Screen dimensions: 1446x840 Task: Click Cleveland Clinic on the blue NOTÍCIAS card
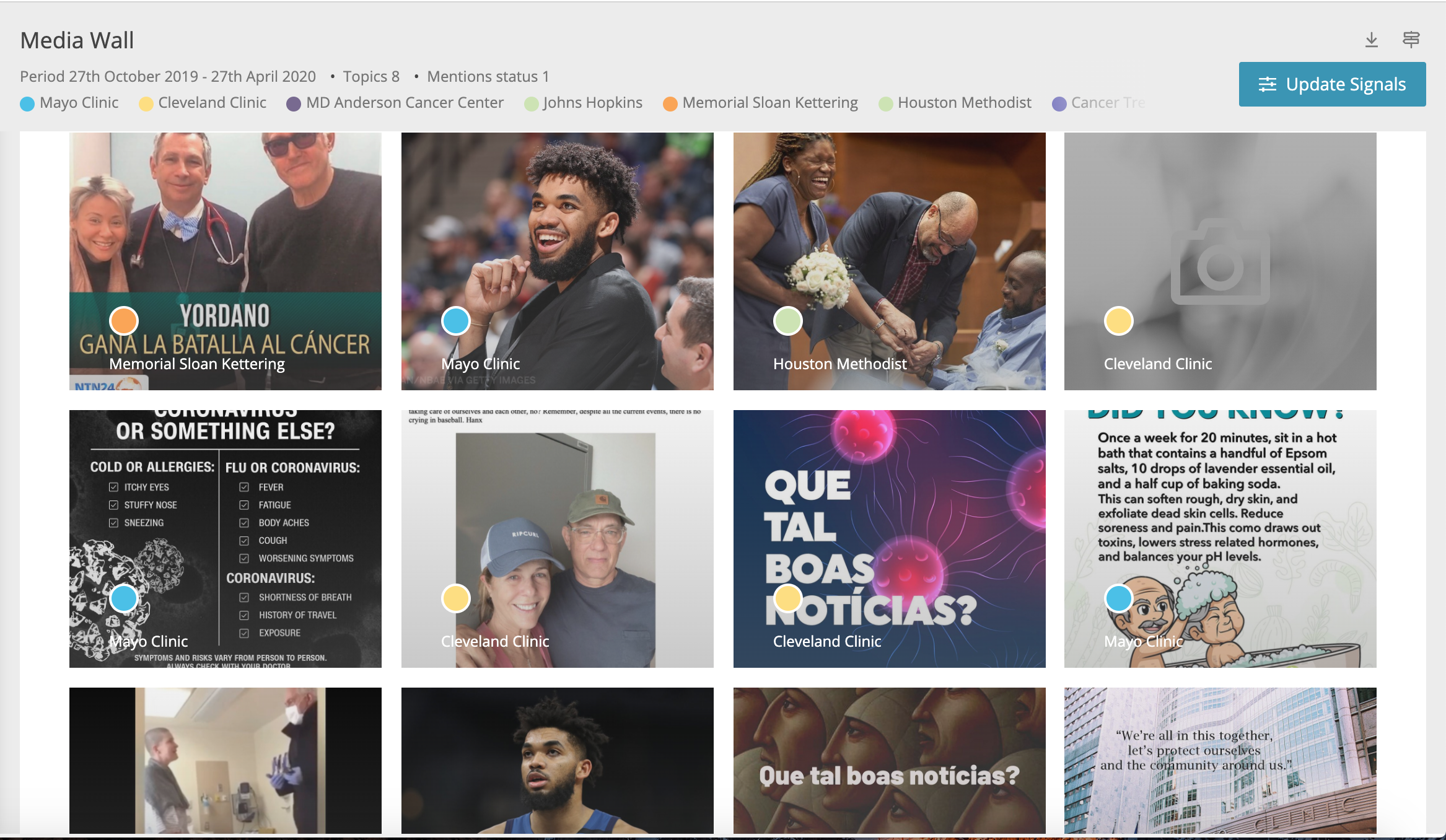click(x=827, y=642)
